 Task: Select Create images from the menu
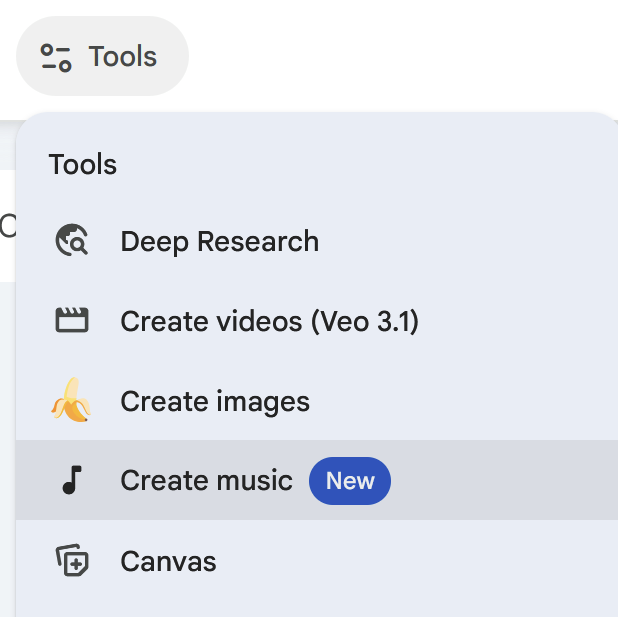point(317,401)
